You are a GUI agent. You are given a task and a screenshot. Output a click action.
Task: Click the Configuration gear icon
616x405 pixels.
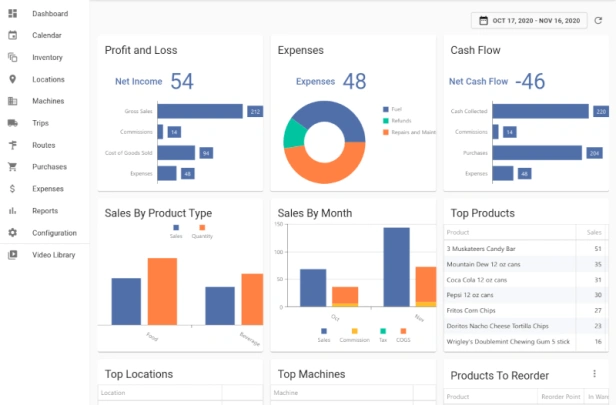12,233
